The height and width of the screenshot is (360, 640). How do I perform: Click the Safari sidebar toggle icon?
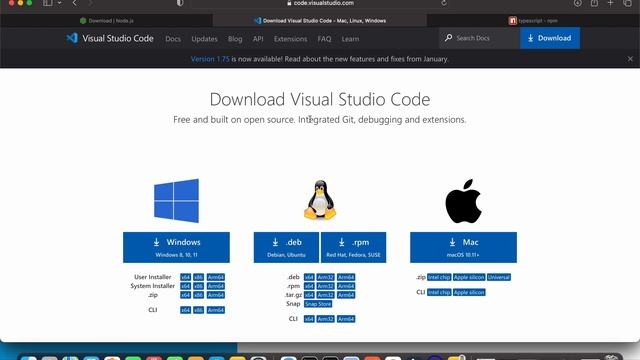pos(48,3)
